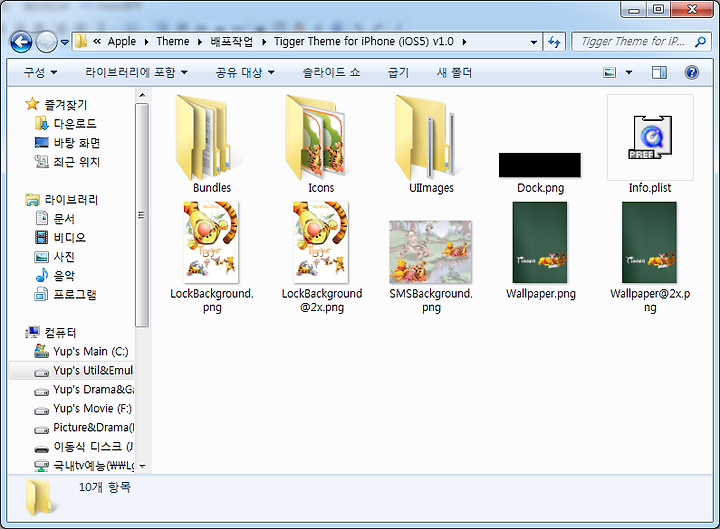Viewport: 720px width, 529px height.
Task: Open 음악 library in sidebar
Action: [55, 276]
